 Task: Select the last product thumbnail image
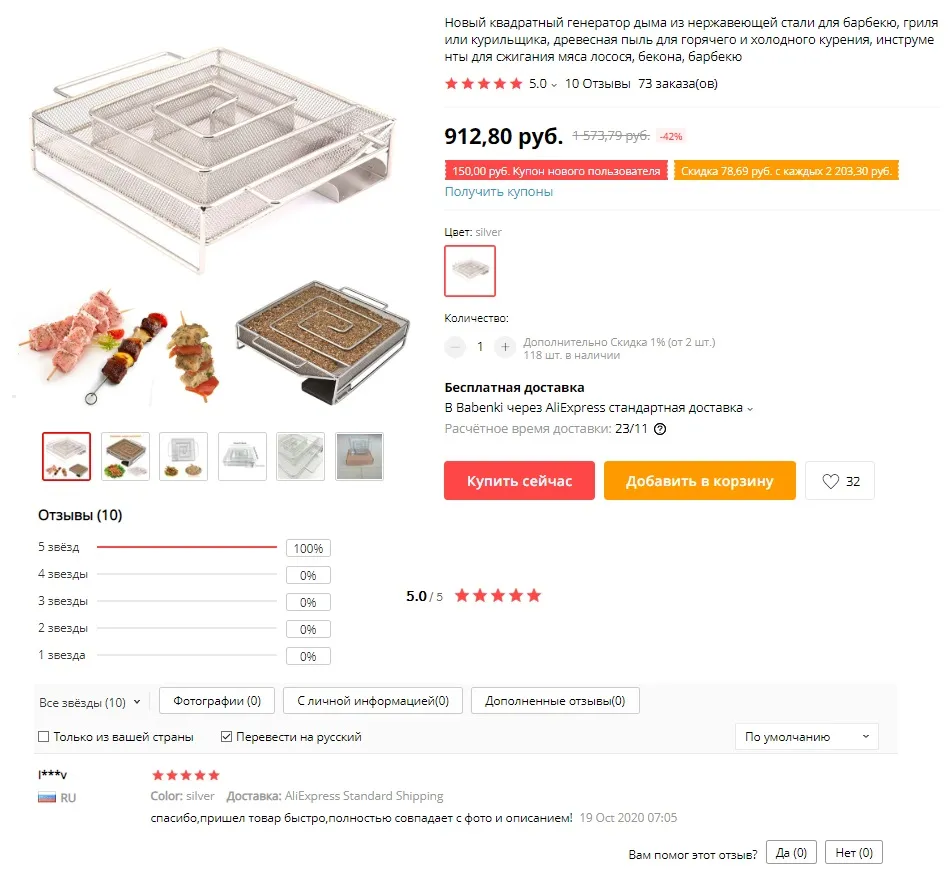coord(359,457)
